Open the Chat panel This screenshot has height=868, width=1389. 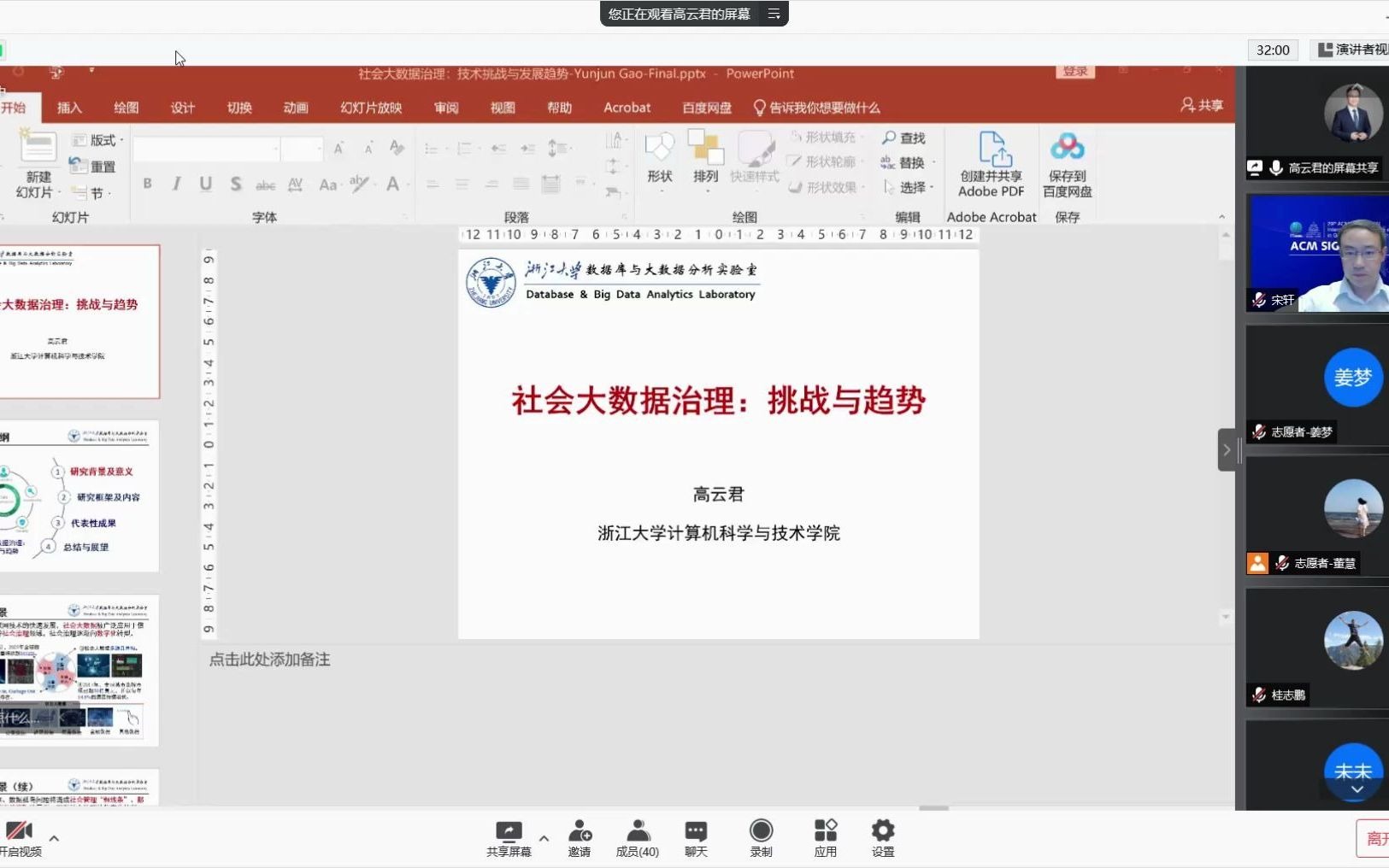point(696,838)
